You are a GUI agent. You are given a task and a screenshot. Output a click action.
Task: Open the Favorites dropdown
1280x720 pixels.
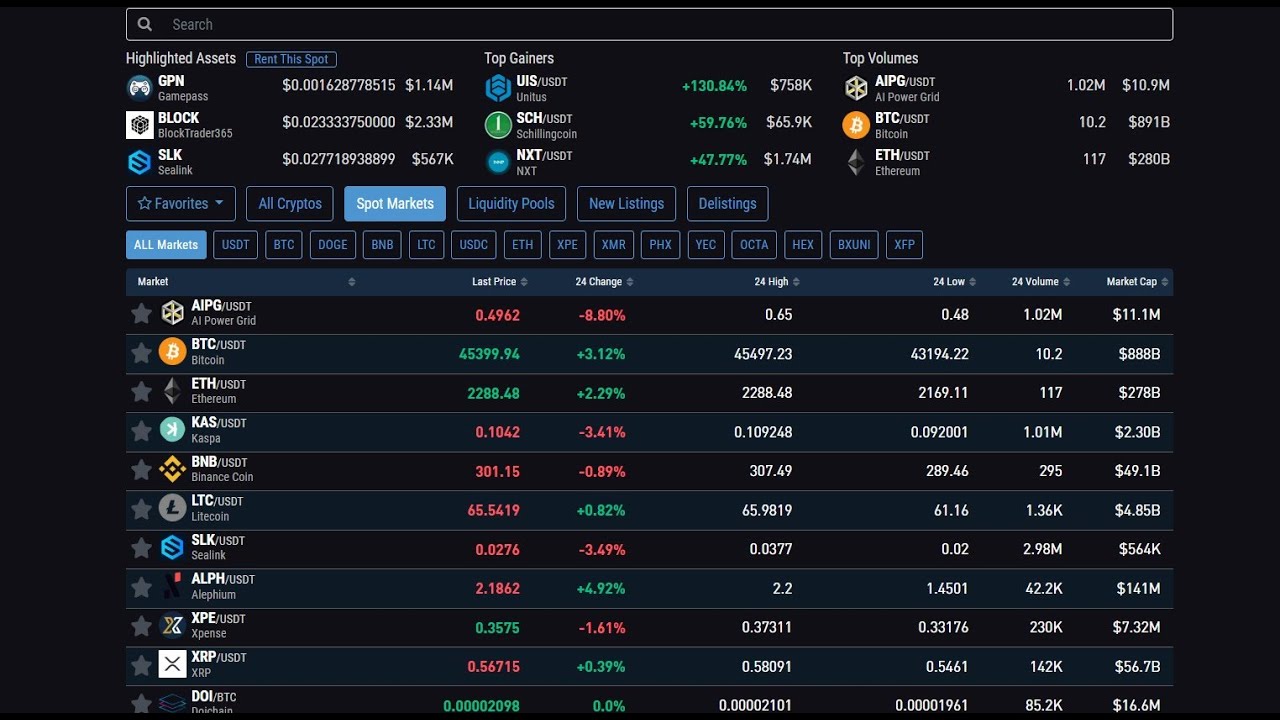[x=181, y=204]
